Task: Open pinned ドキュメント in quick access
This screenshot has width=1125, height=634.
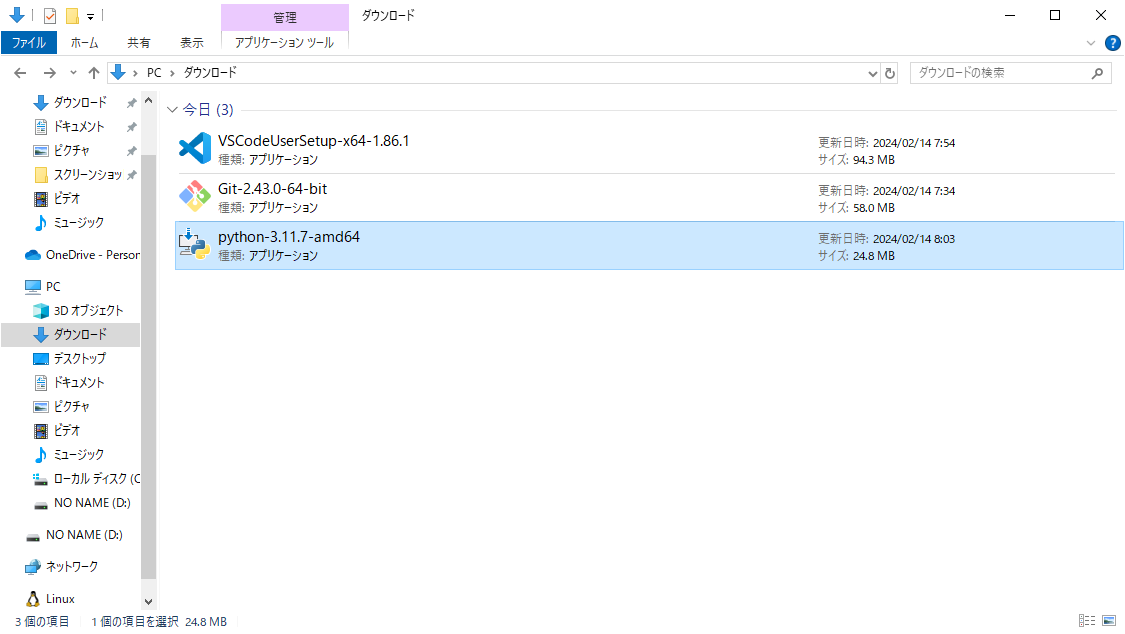Action: [x=79, y=127]
